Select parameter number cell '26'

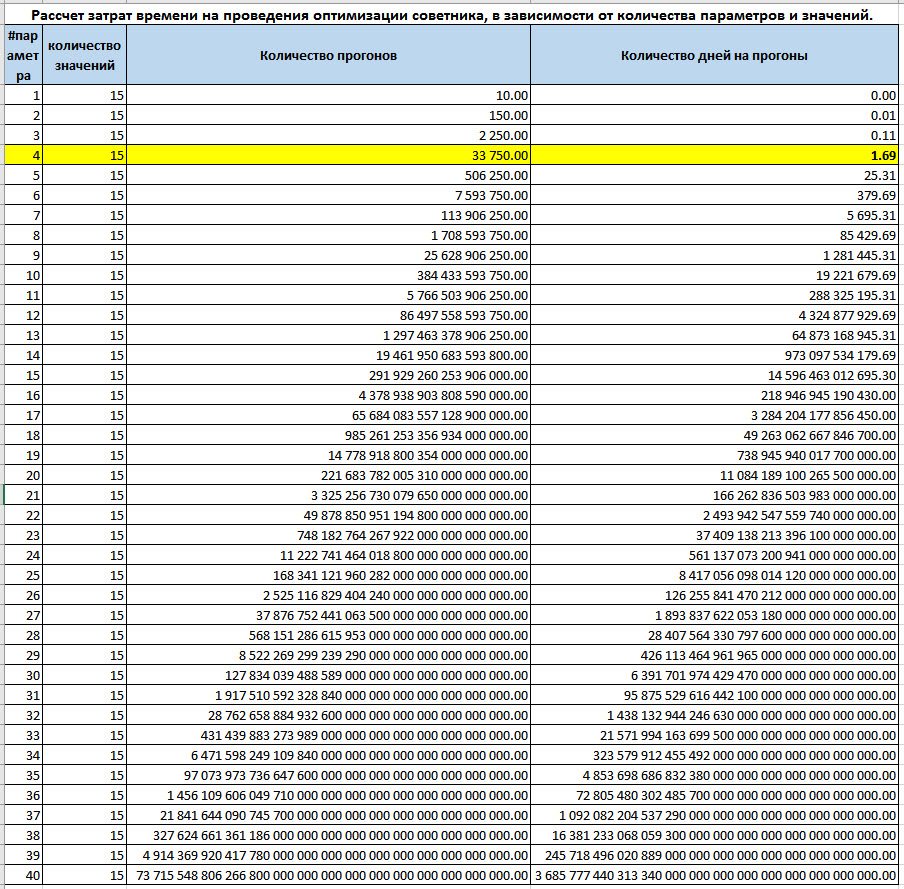point(23,595)
